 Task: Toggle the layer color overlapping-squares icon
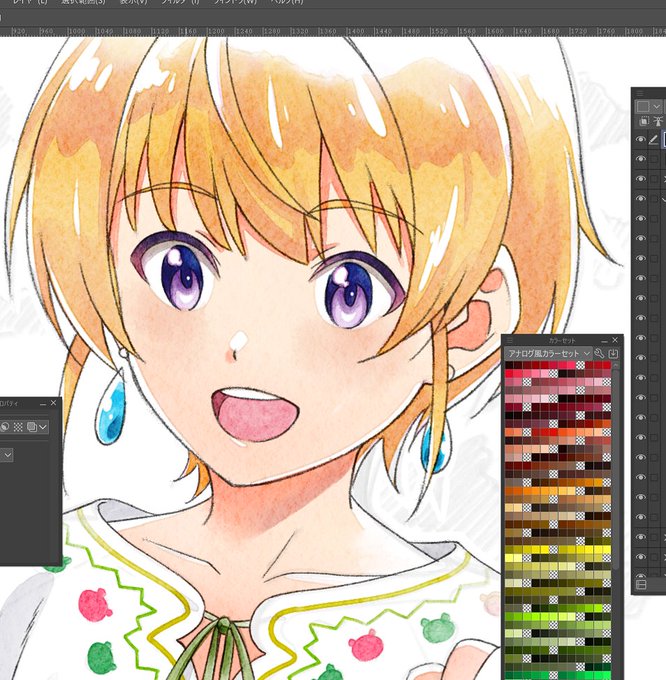click(x=32, y=427)
